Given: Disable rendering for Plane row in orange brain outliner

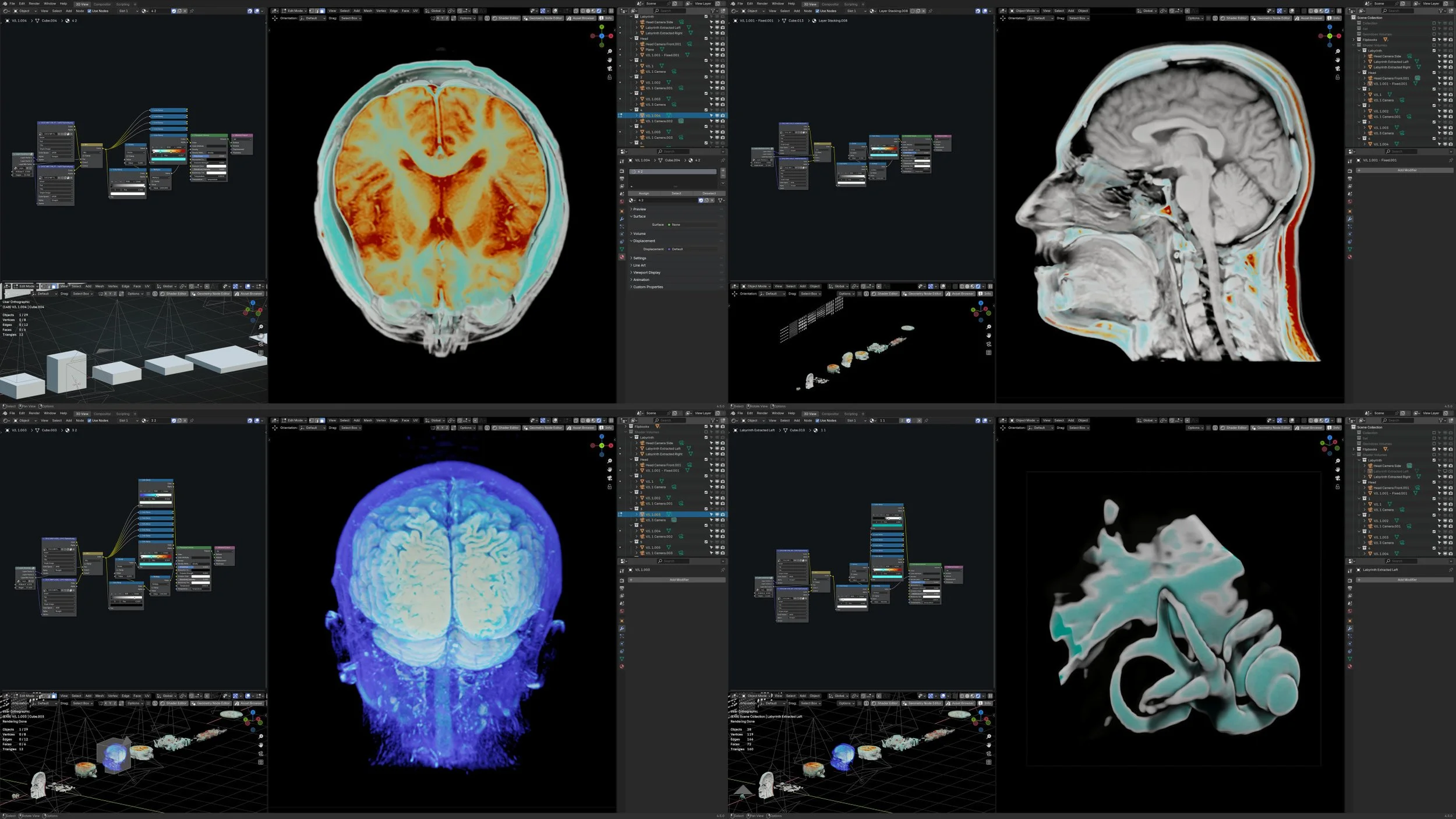Looking at the screenshot, I should click(x=722, y=50).
